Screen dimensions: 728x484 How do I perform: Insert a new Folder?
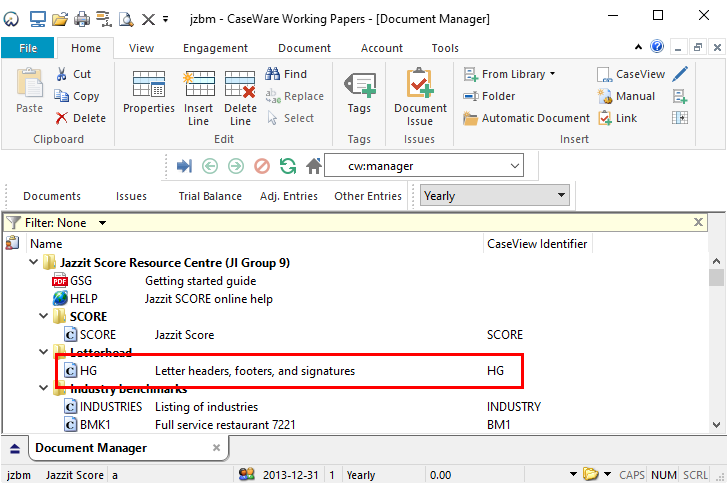(489, 96)
